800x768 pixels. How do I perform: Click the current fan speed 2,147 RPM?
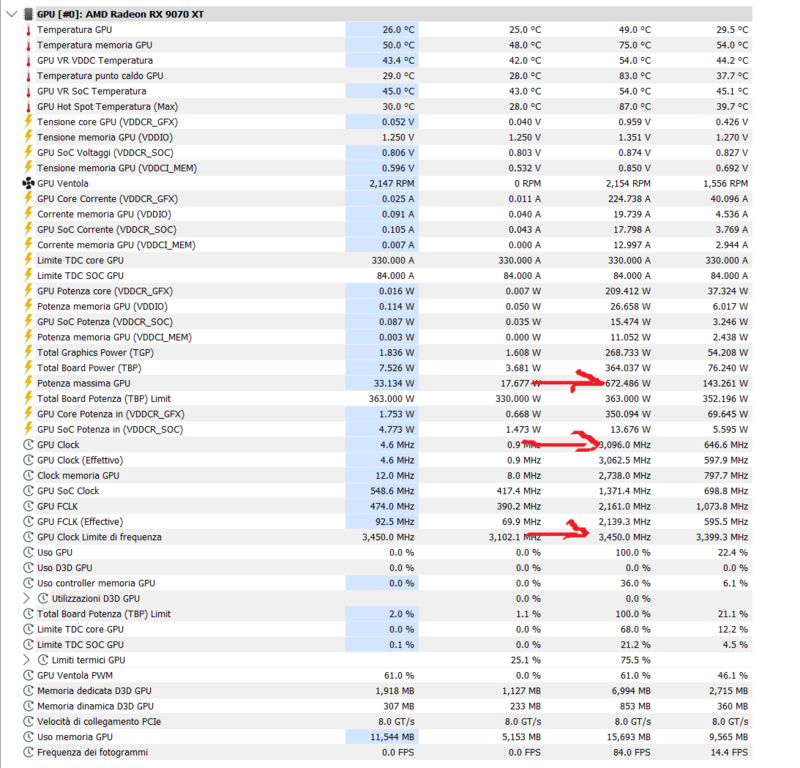click(392, 183)
